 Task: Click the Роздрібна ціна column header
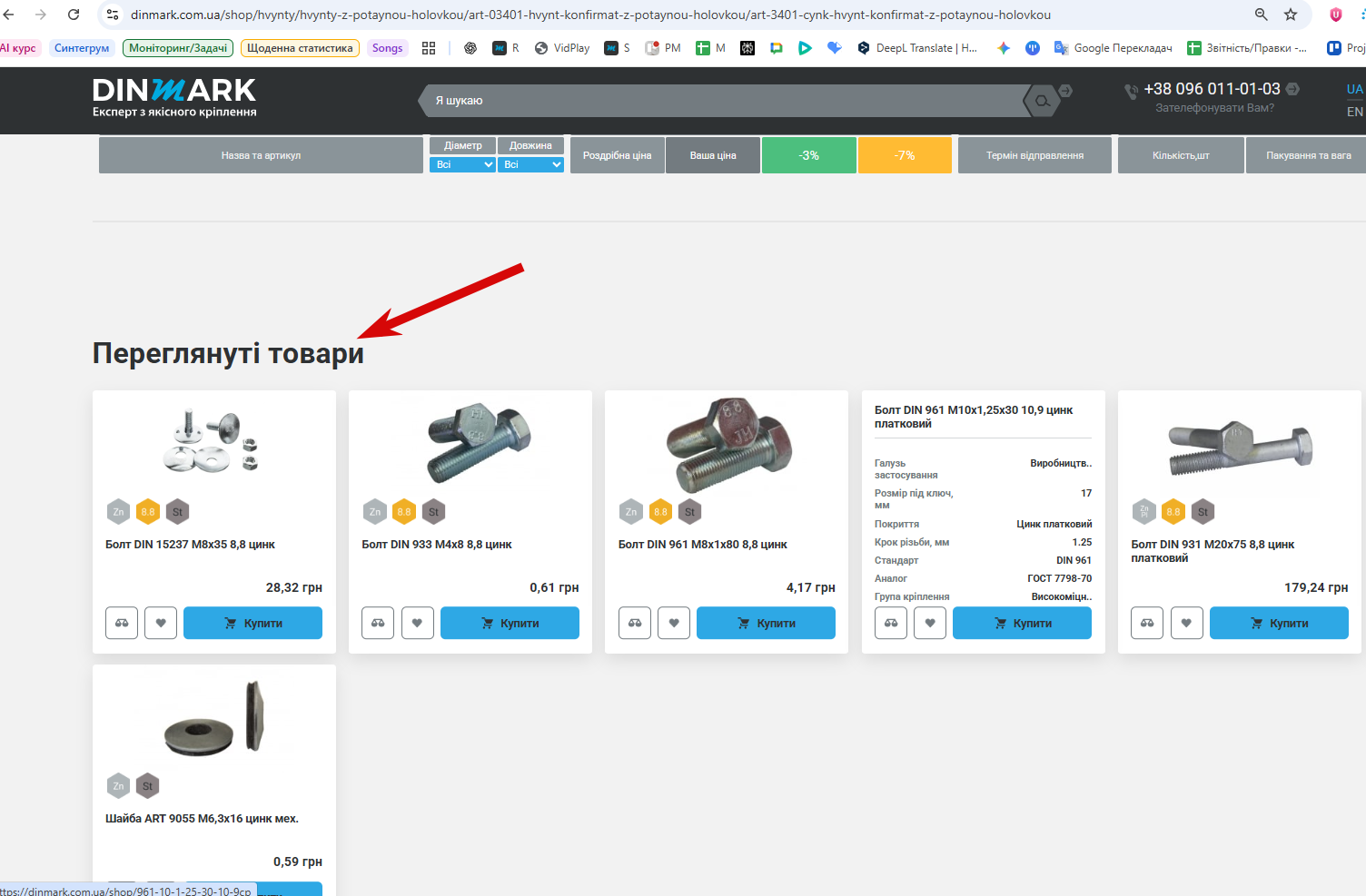pos(617,155)
